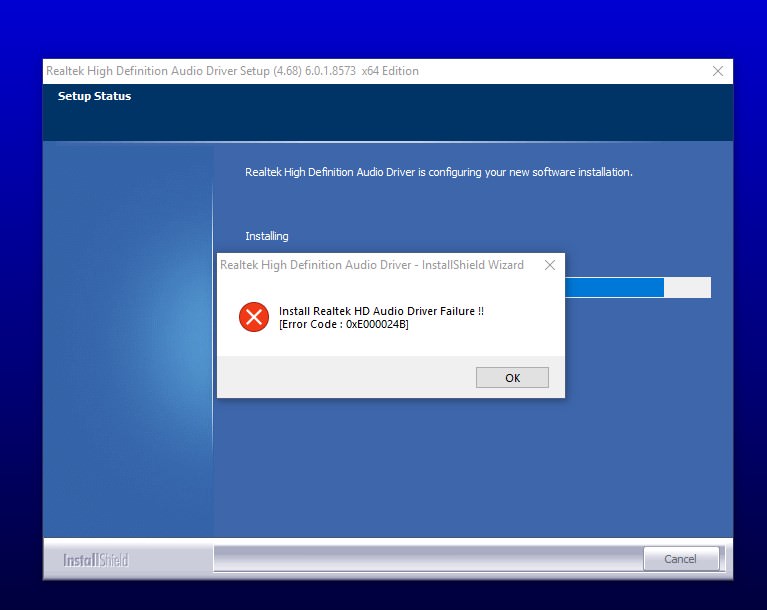Click OK in the driver failure dialog
The height and width of the screenshot is (610, 767).
coord(512,378)
